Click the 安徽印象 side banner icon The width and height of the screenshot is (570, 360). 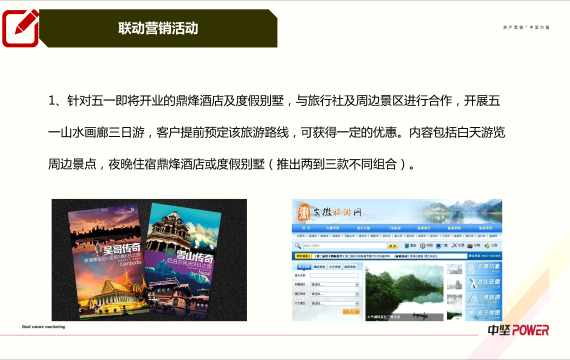click(484, 268)
